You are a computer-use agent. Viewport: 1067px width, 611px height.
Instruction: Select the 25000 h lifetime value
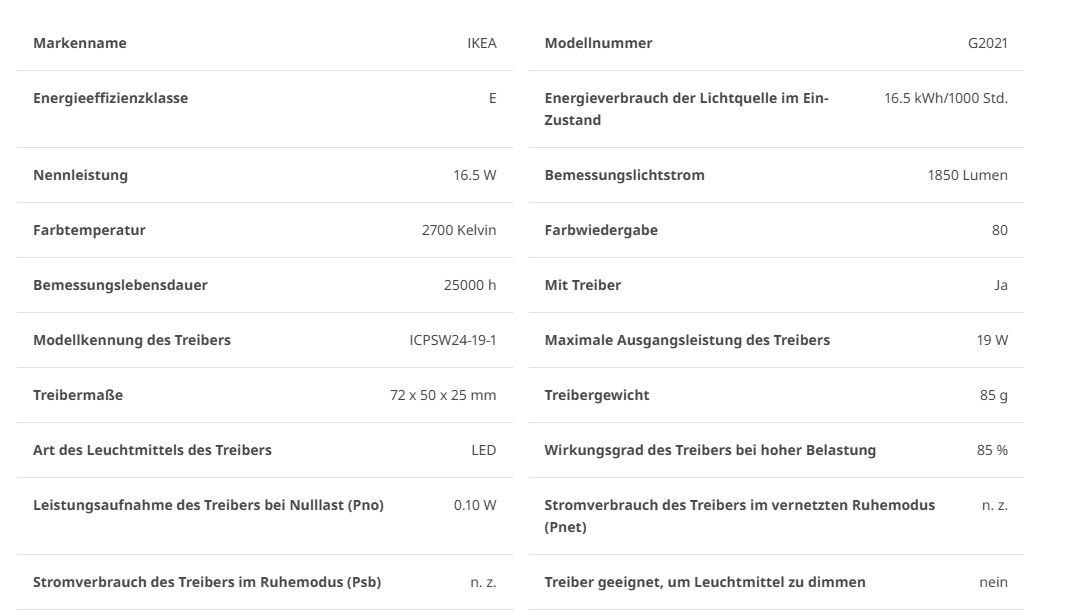pos(470,285)
